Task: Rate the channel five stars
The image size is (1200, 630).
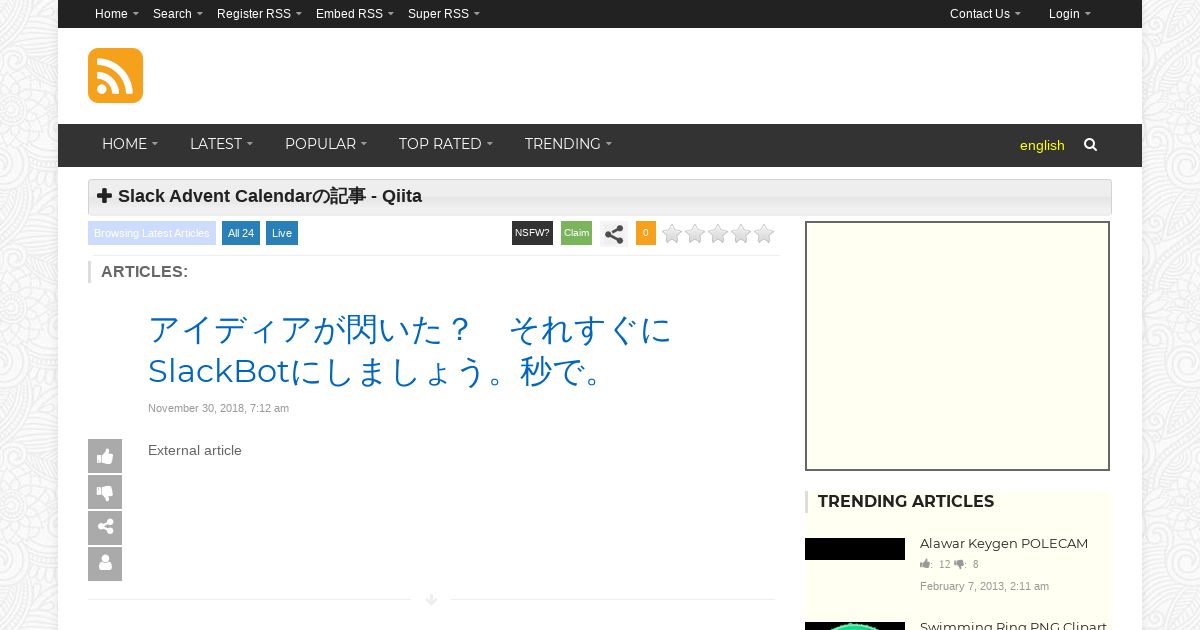Action: (x=764, y=234)
